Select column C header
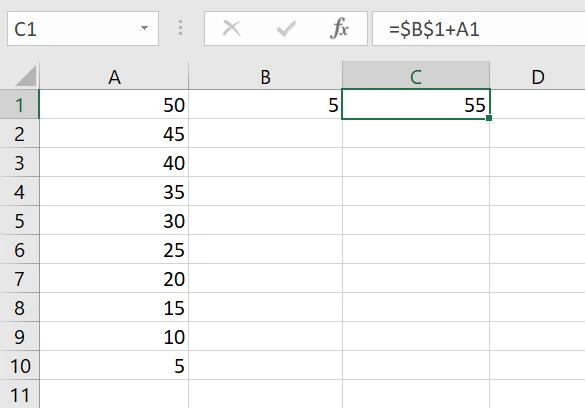Screen dimensions: 585x408 point(416,77)
